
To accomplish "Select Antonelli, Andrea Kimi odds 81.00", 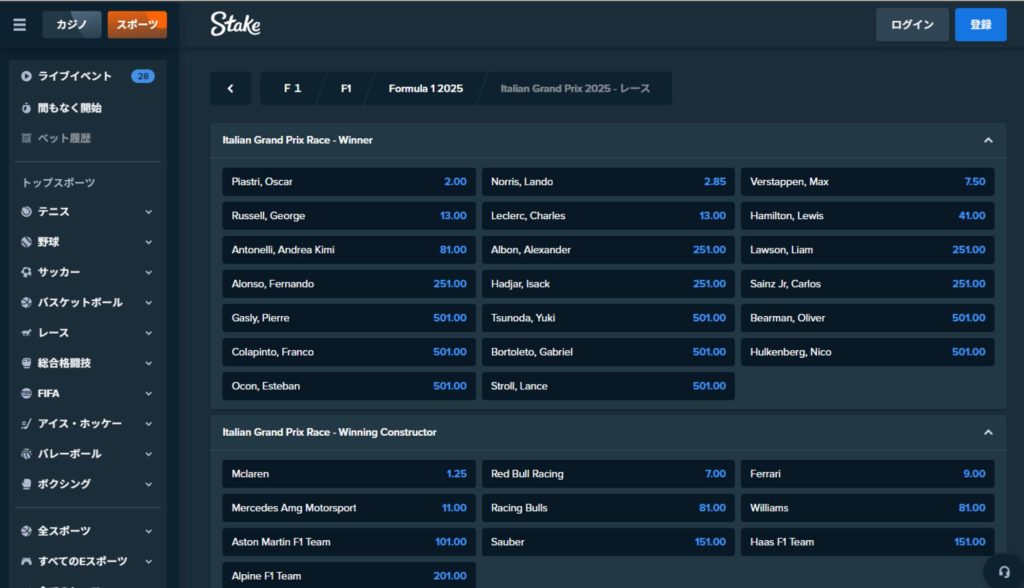I will (349, 250).
